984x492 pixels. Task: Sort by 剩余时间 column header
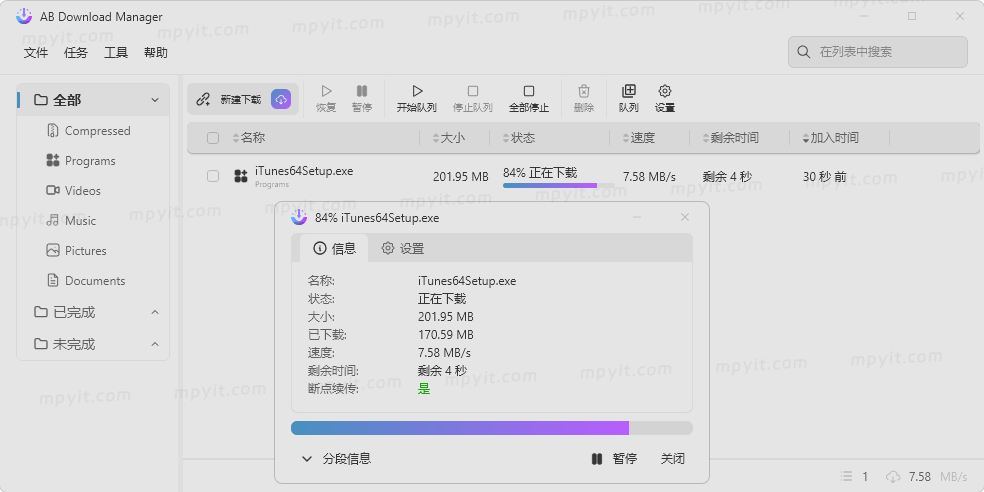coord(730,138)
